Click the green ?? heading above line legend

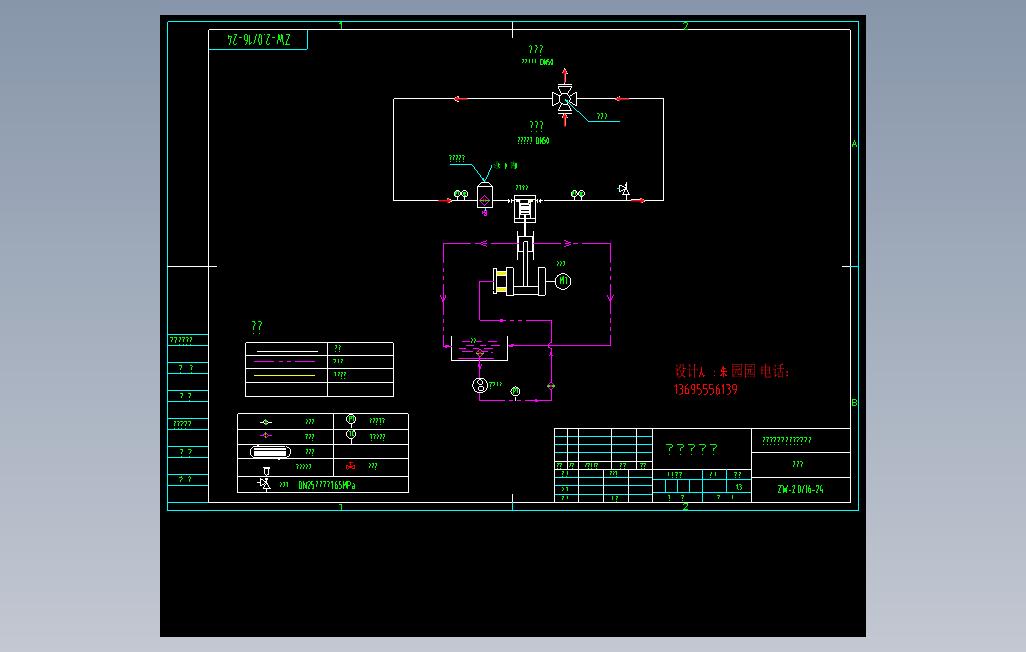click(x=257, y=326)
